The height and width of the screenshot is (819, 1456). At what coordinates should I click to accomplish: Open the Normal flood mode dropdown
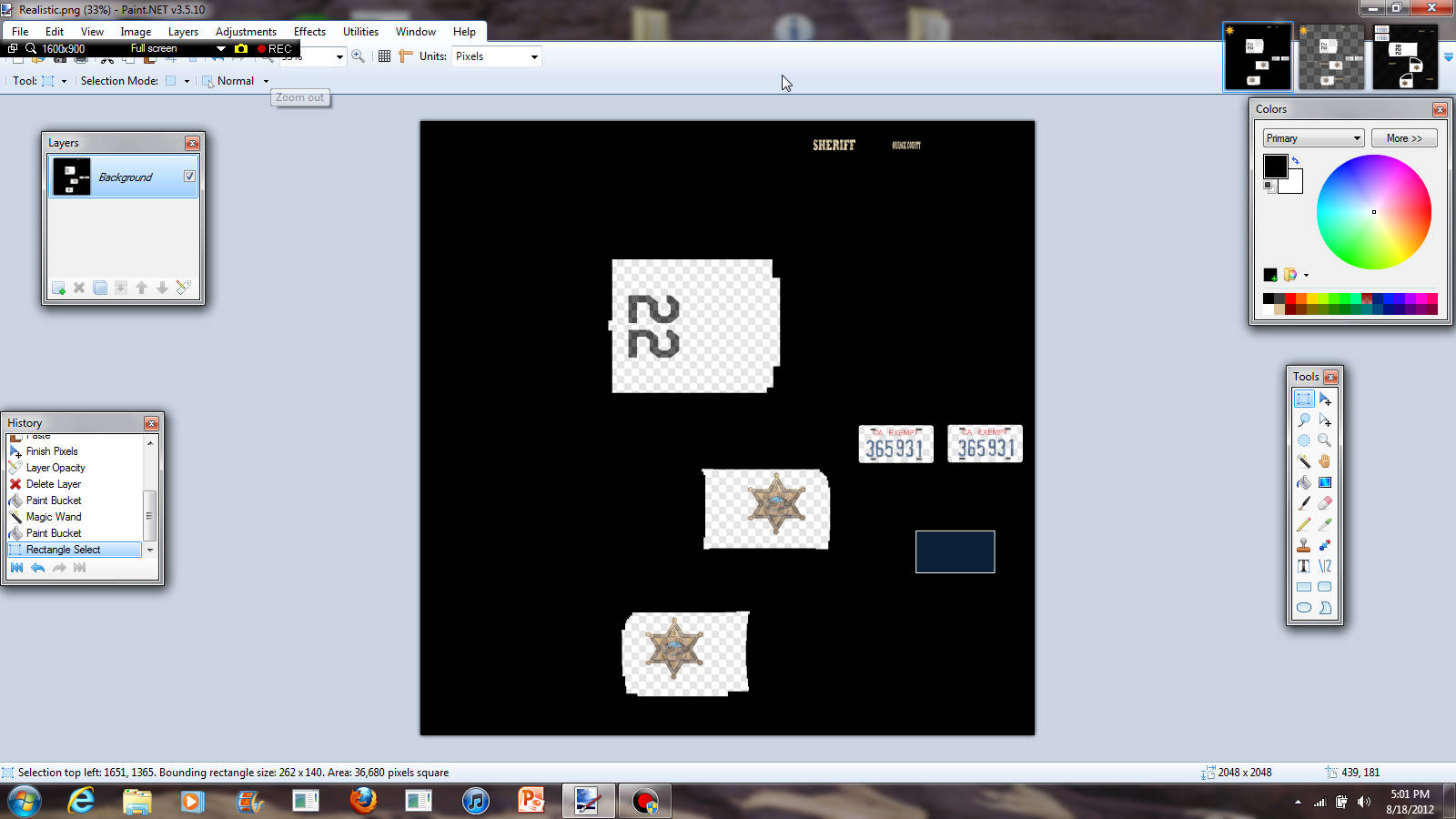[x=266, y=81]
